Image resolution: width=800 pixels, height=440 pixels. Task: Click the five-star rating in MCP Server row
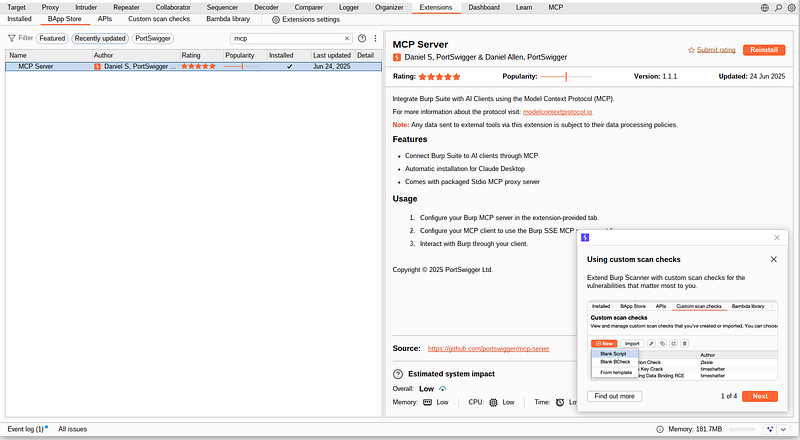pos(198,66)
